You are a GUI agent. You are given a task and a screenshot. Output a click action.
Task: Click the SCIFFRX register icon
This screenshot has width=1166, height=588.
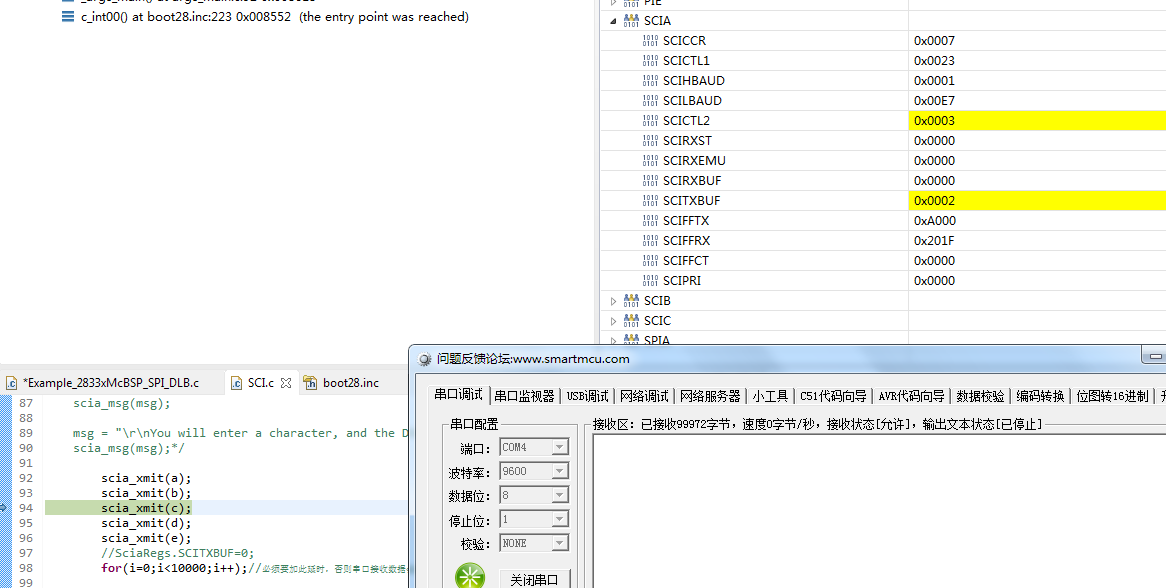coord(650,242)
